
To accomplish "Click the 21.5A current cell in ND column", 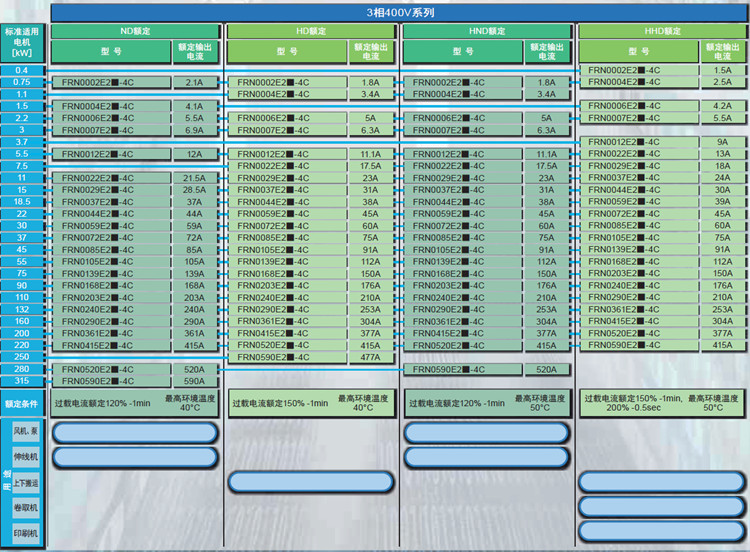I will (x=195, y=178).
